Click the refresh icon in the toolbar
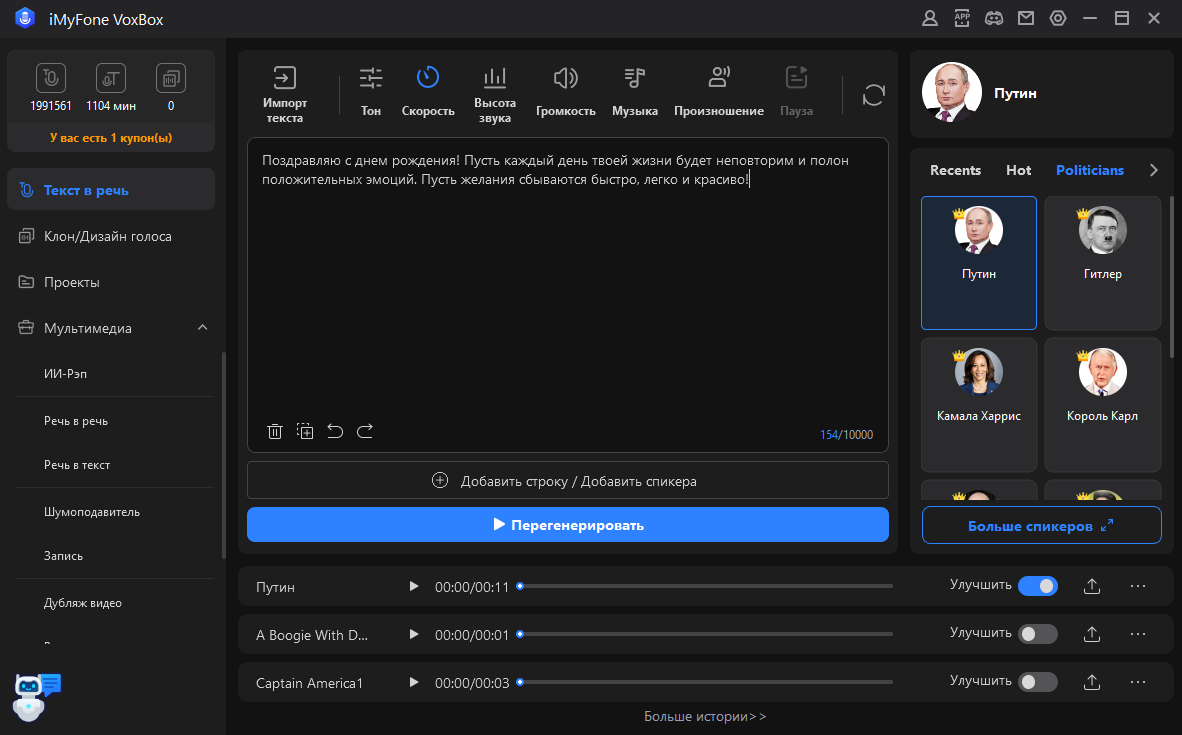Image resolution: width=1182 pixels, height=735 pixels. click(x=873, y=95)
